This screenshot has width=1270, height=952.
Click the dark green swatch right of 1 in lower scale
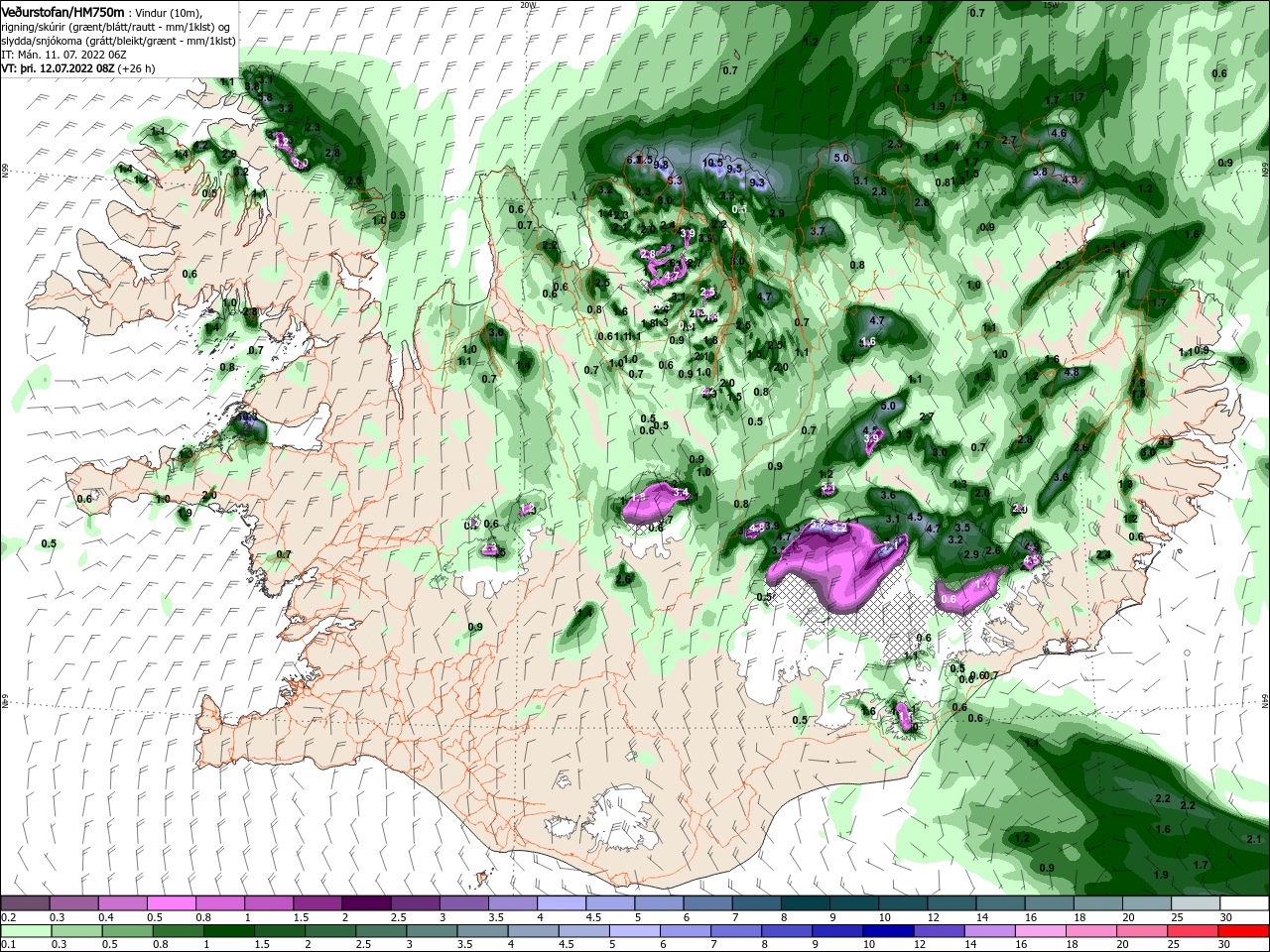click(x=229, y=932)
